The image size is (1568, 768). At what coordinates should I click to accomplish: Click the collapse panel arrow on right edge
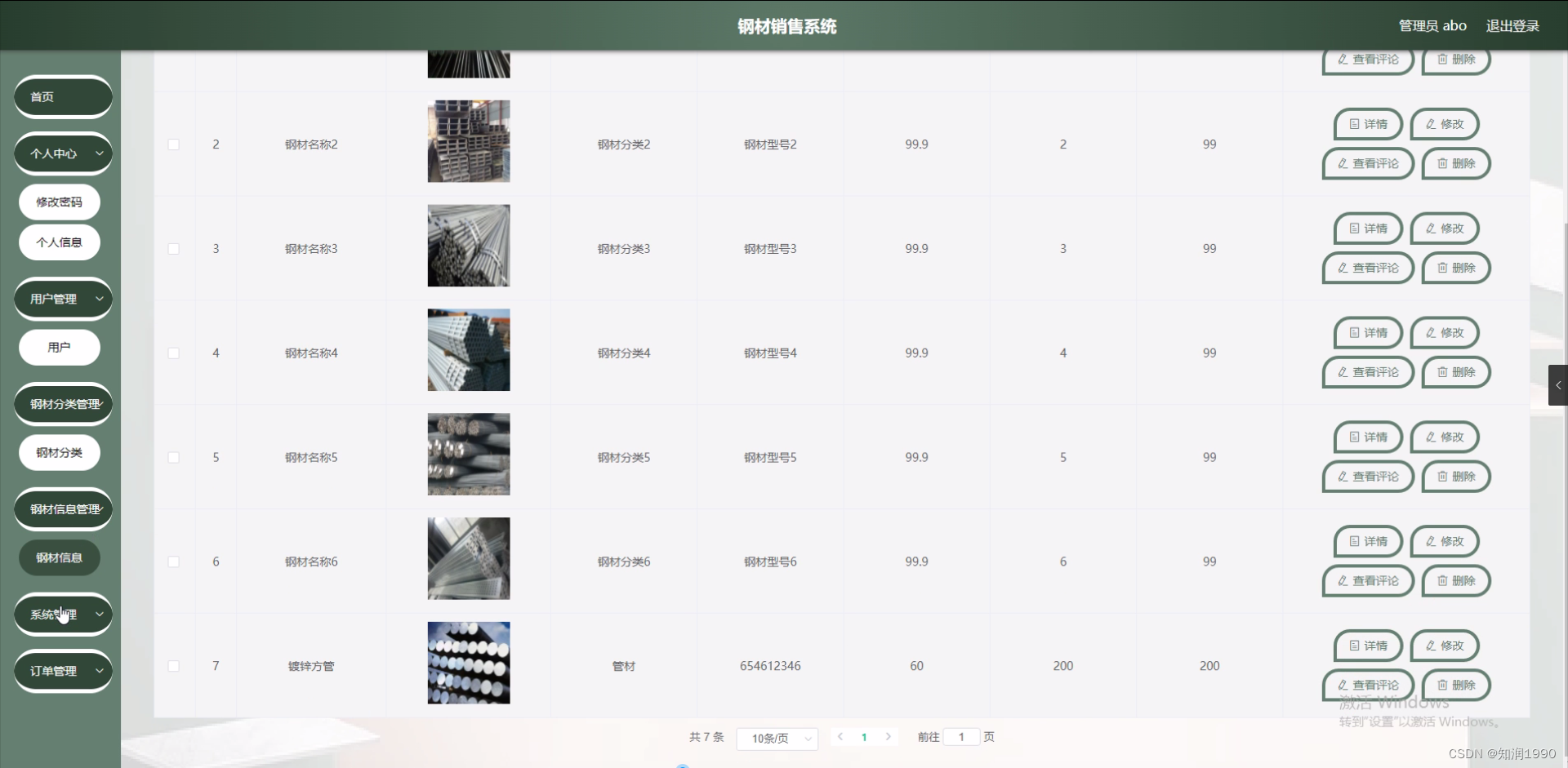[x=1558, y=384]
